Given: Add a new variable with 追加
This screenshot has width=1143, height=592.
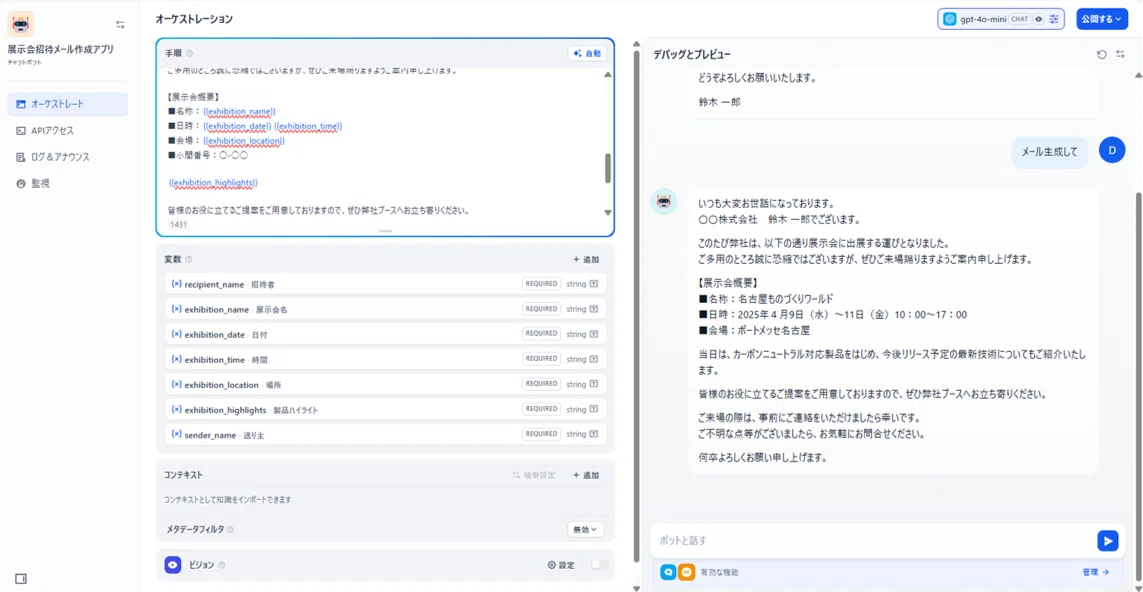Looking at the screenshot, I should 586,260.
